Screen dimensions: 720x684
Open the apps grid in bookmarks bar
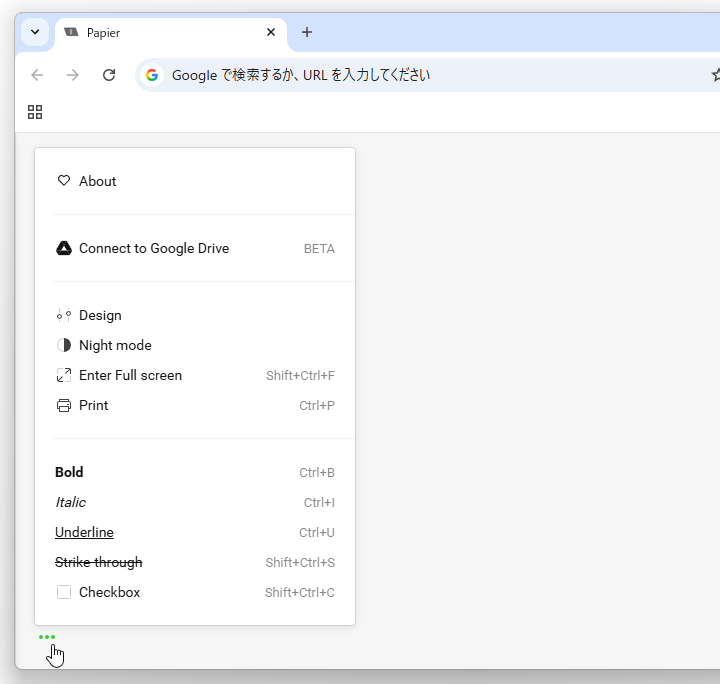[x=35, y=112]
